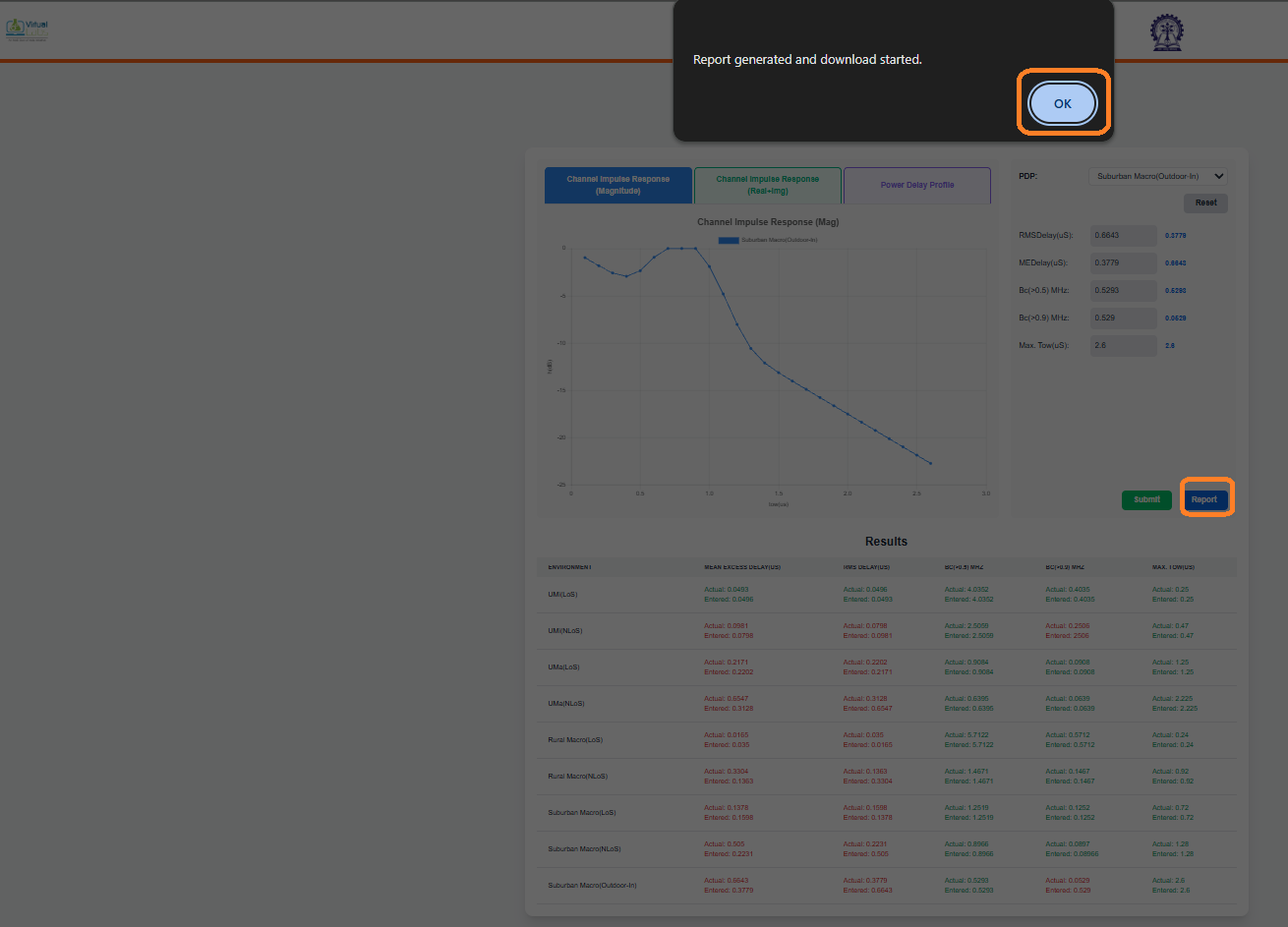Click the Bc(>0.9) MHz input box

[x=1124, y=319]
